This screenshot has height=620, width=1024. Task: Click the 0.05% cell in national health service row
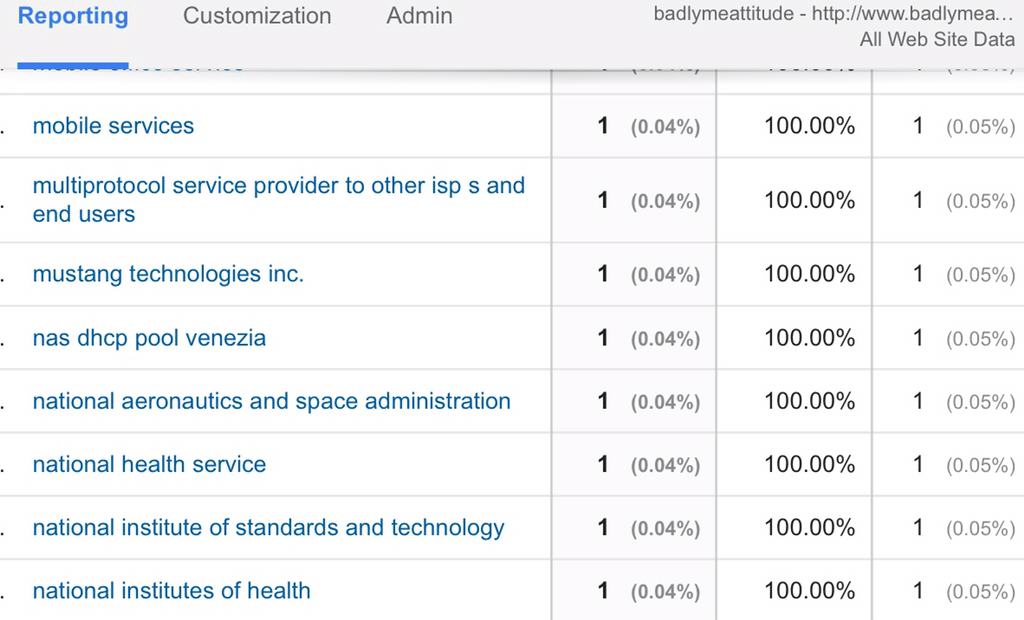pyautogui.click(x=980, y=465)
